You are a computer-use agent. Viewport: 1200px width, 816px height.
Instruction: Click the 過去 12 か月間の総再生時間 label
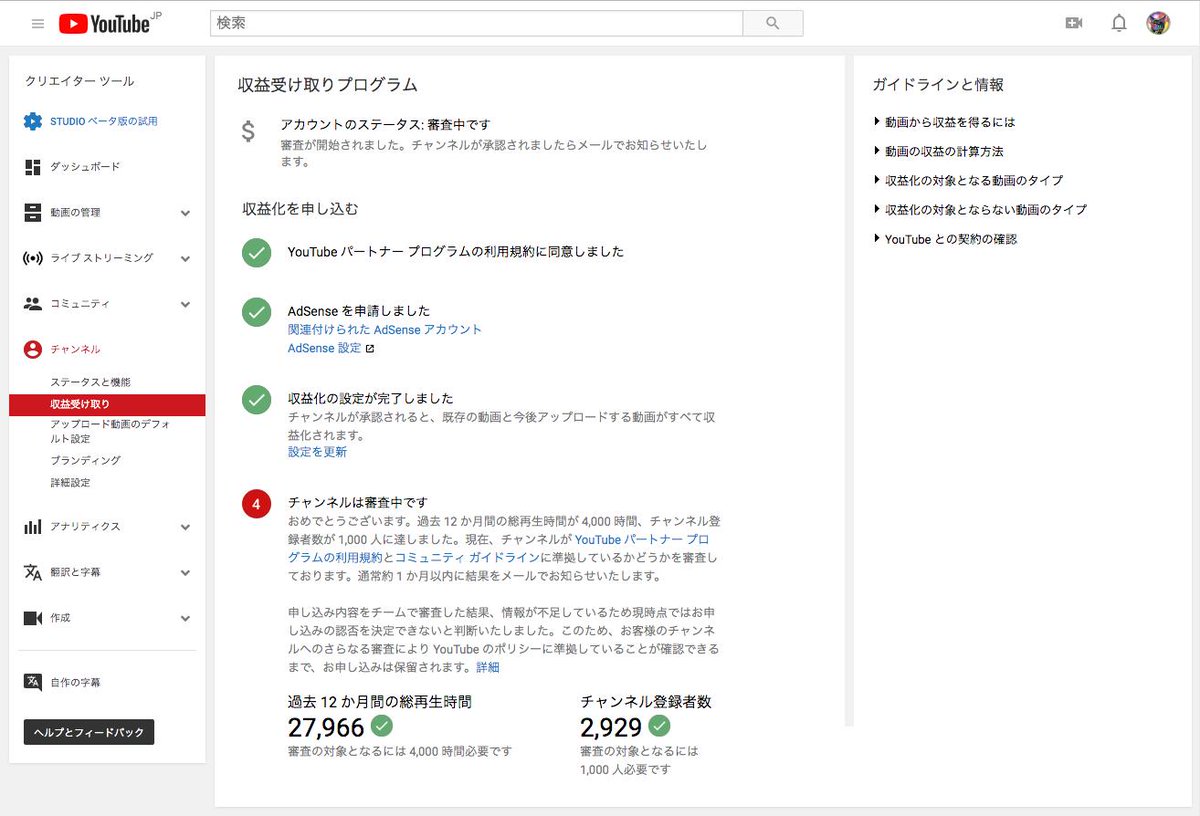[379, 702]
